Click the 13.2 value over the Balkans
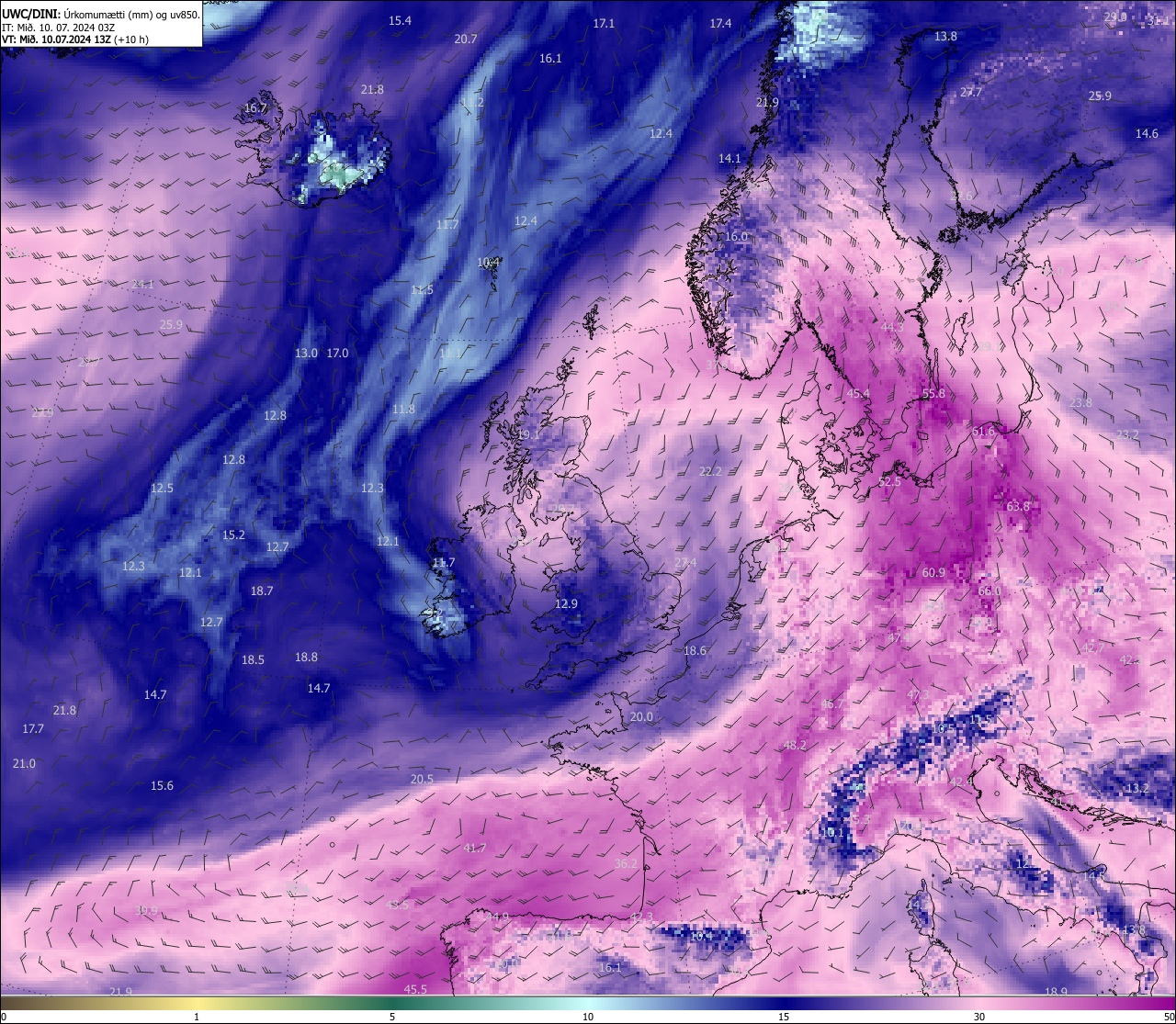Viewport: 1176px width, 1024px height. tap(1137, 788)
